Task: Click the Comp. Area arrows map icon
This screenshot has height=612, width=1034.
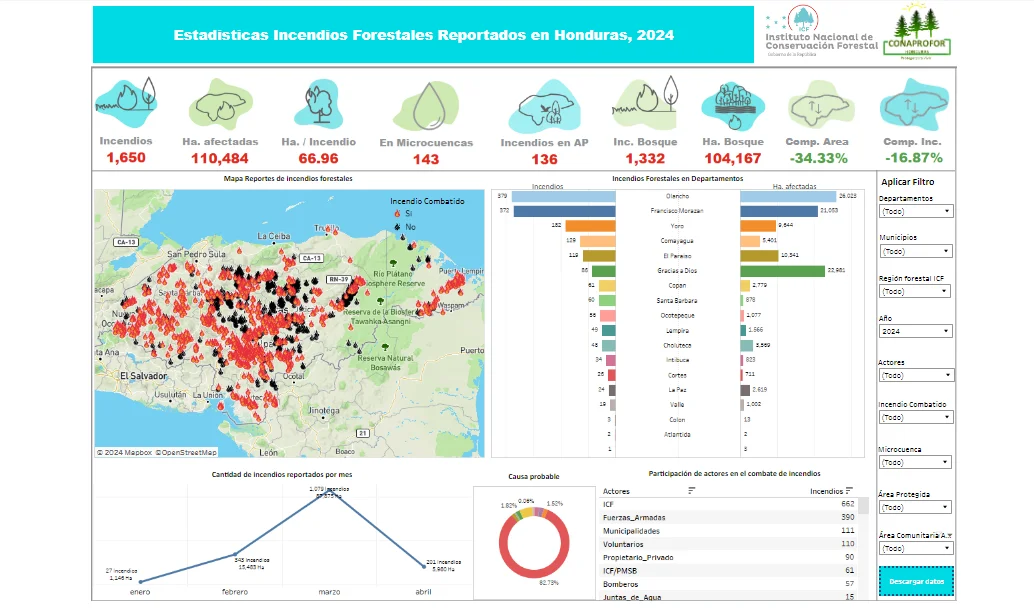Action: click(816, 104)
